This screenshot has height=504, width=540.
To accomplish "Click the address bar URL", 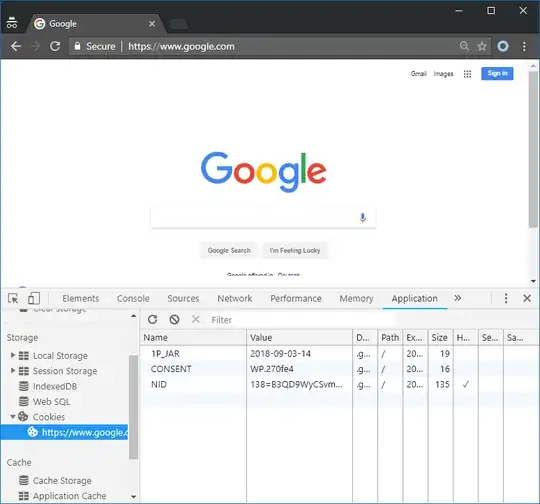I will [x=181, y=46].
